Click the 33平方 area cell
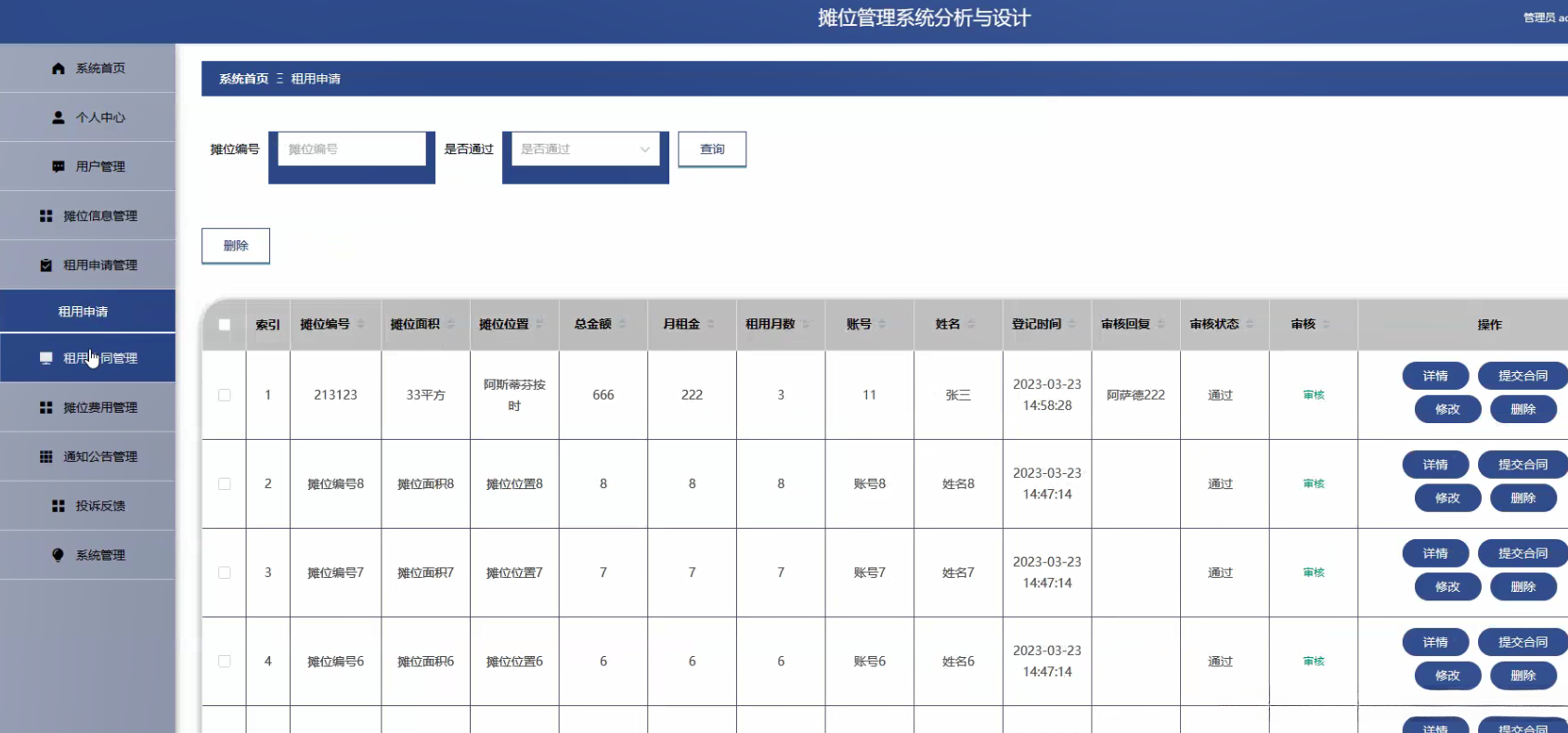The width and height of the screenshot is (1568, 733). click(425, 395)
